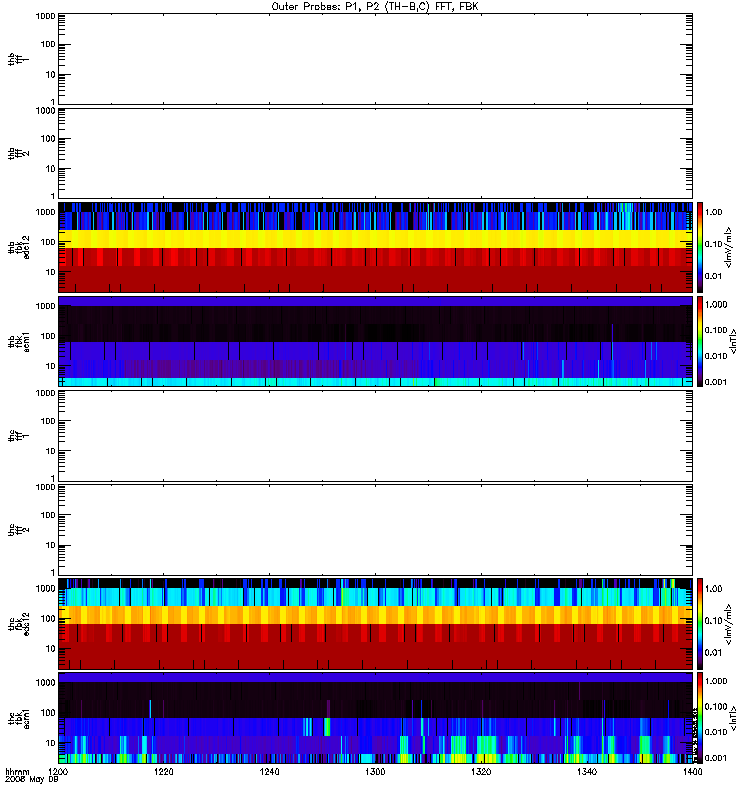Viewport: 750px width, 800px height.
Task: Click the thb fbk edc12 spectrogram panel
Action: click(375, 247)
